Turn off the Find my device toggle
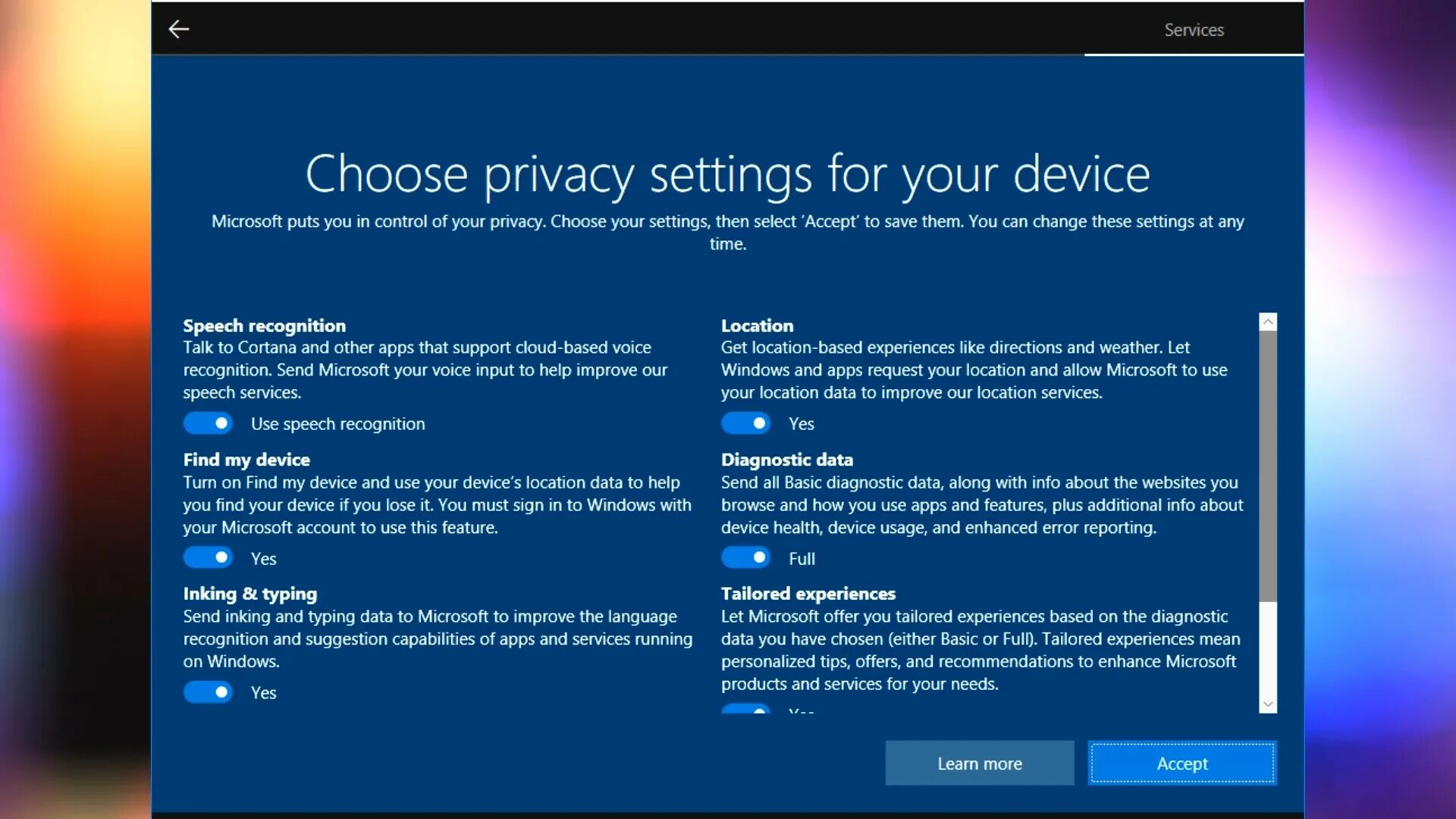The height and width of the screenshot is (819, 1456). (208, 557)
